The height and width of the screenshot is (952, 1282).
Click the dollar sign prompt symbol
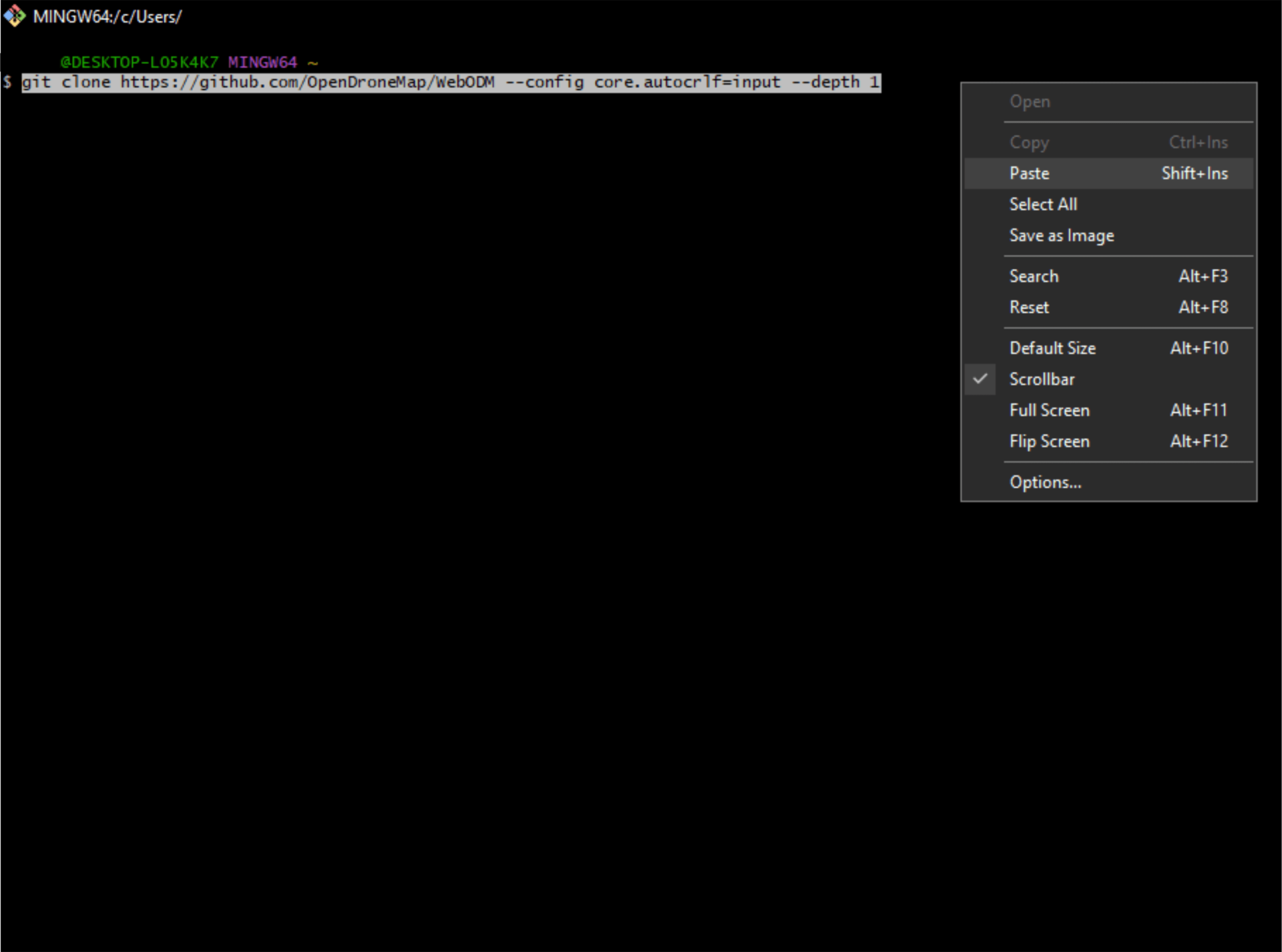point(7,82)
